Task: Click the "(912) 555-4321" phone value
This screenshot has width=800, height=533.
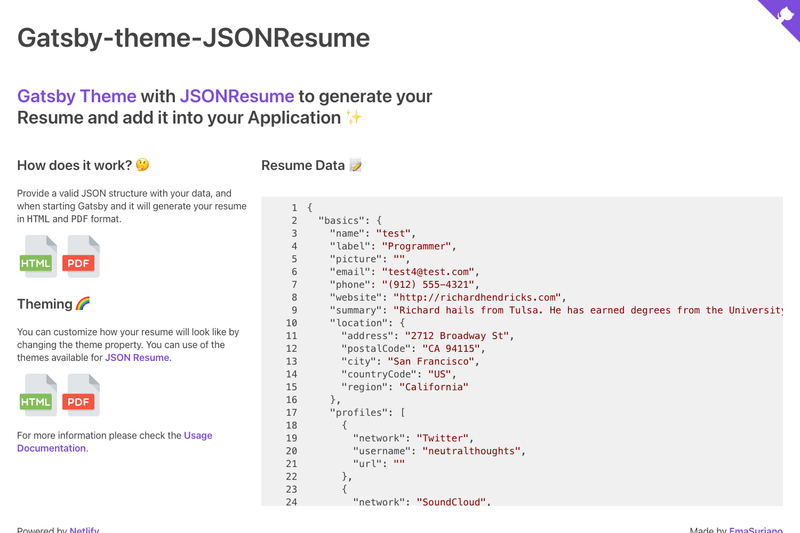Action: [428, 284]
